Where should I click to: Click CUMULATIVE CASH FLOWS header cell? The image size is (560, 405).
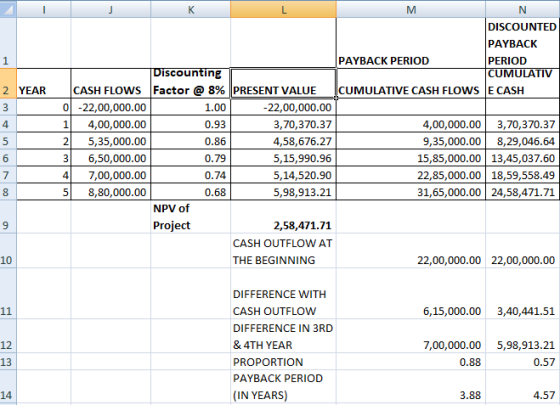pos(411,83)
